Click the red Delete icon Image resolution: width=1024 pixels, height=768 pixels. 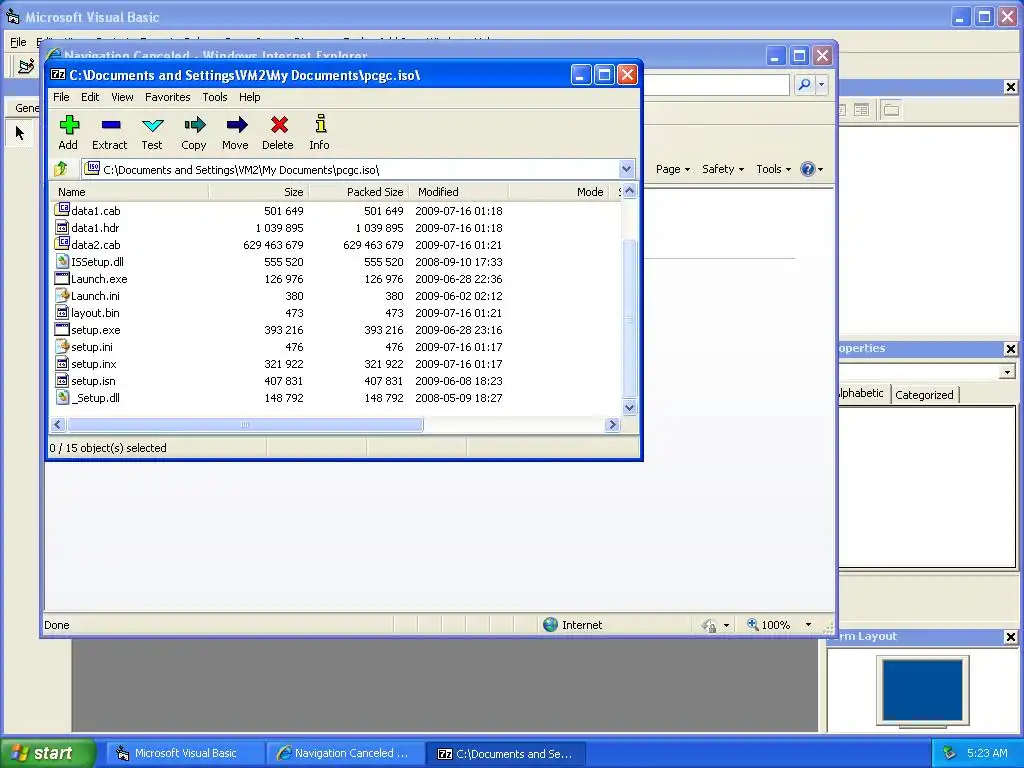coord(278,133)
